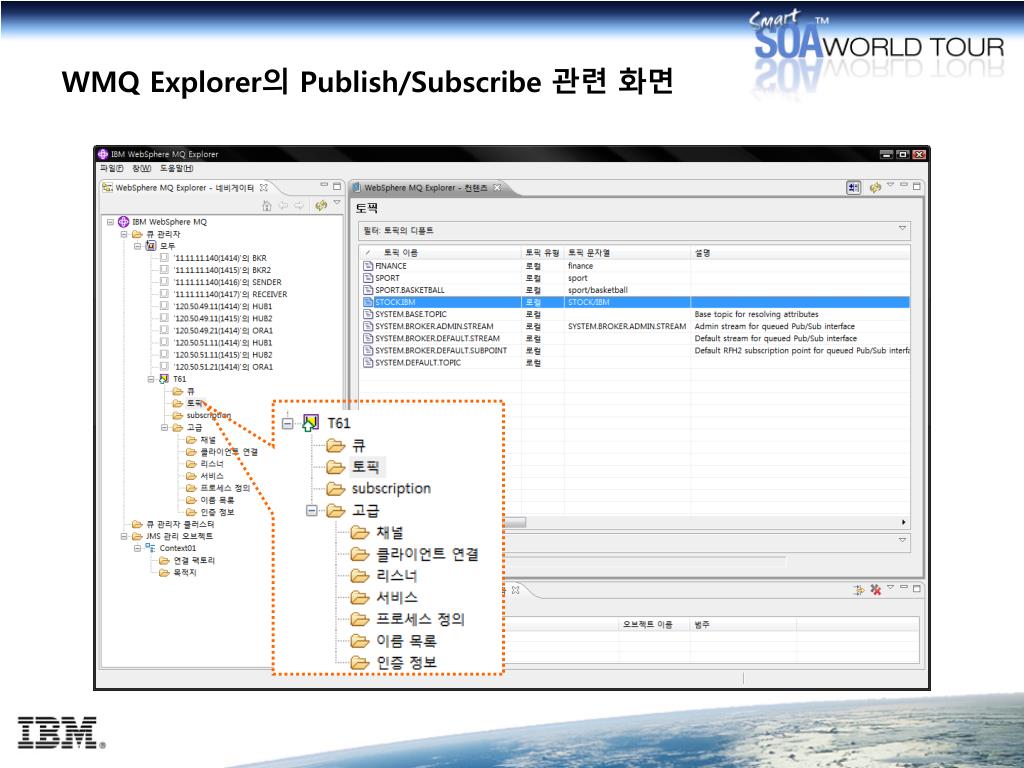Click the SYSTEM.BROKER.DEFAULT.SUBPOINT topic name
The image size is (1024, 768).
441,350
